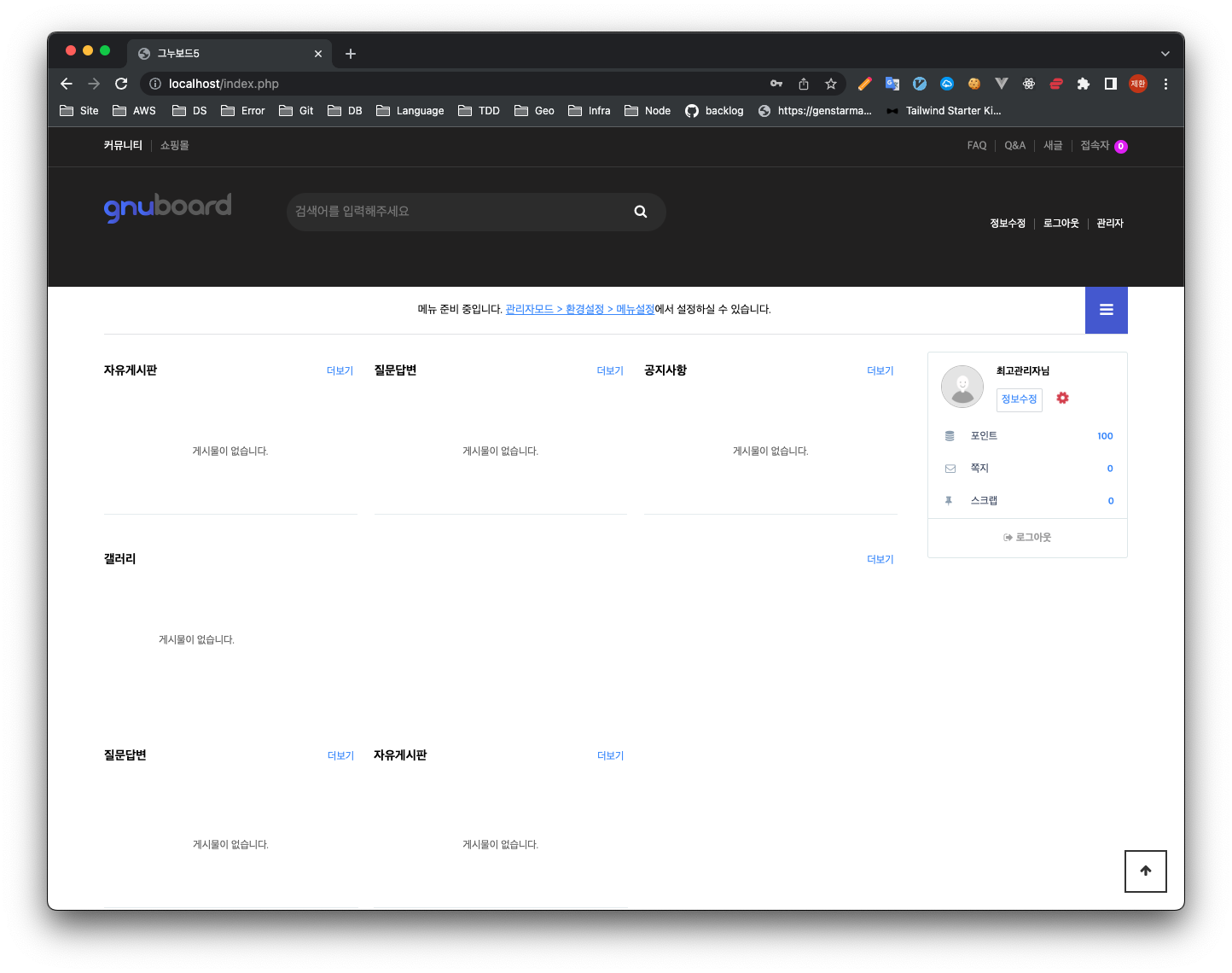Click the browser forward arrow
1232x973 pixels.
(94, 84)
